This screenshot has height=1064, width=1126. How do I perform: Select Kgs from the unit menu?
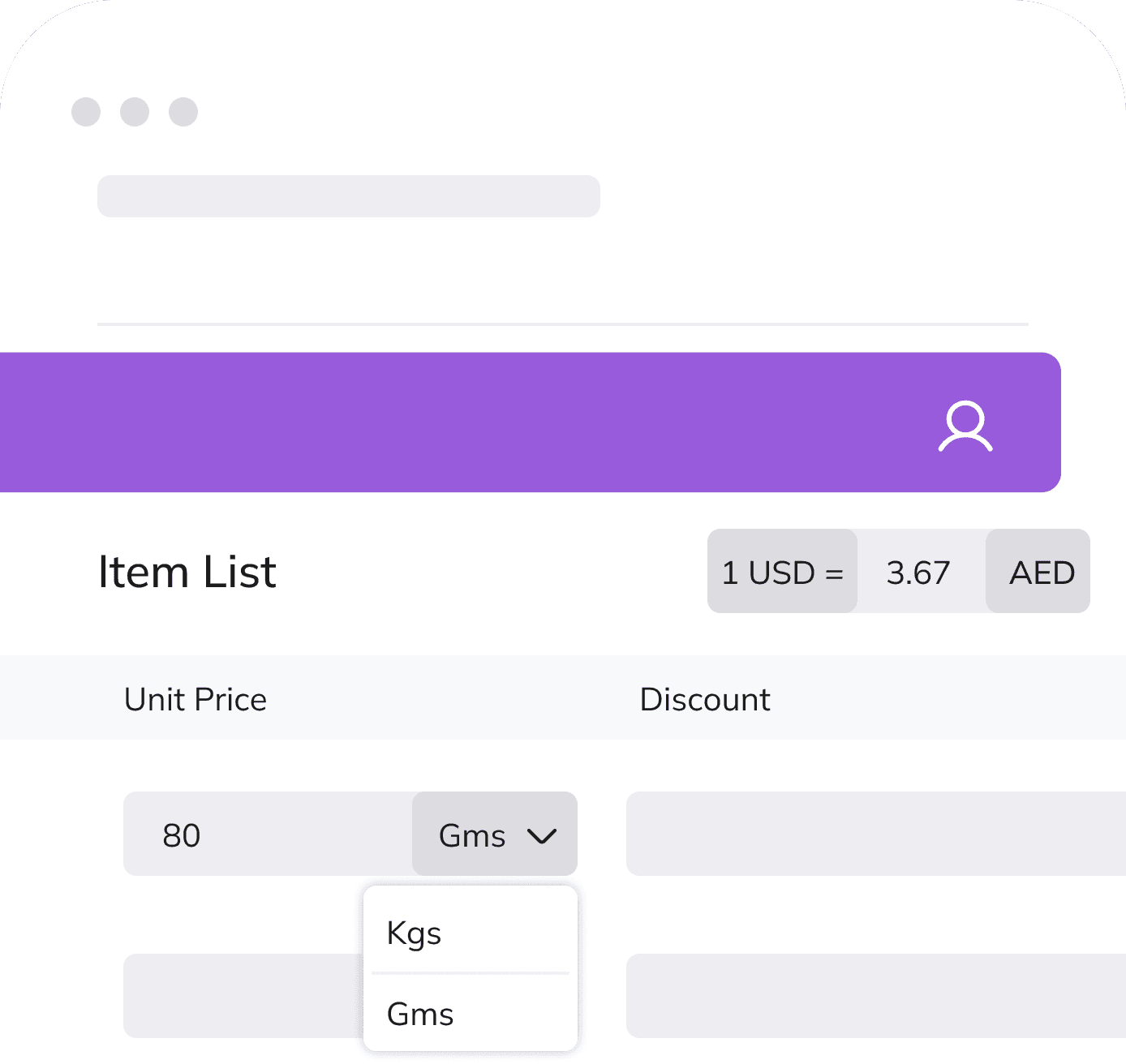[415, 933]
